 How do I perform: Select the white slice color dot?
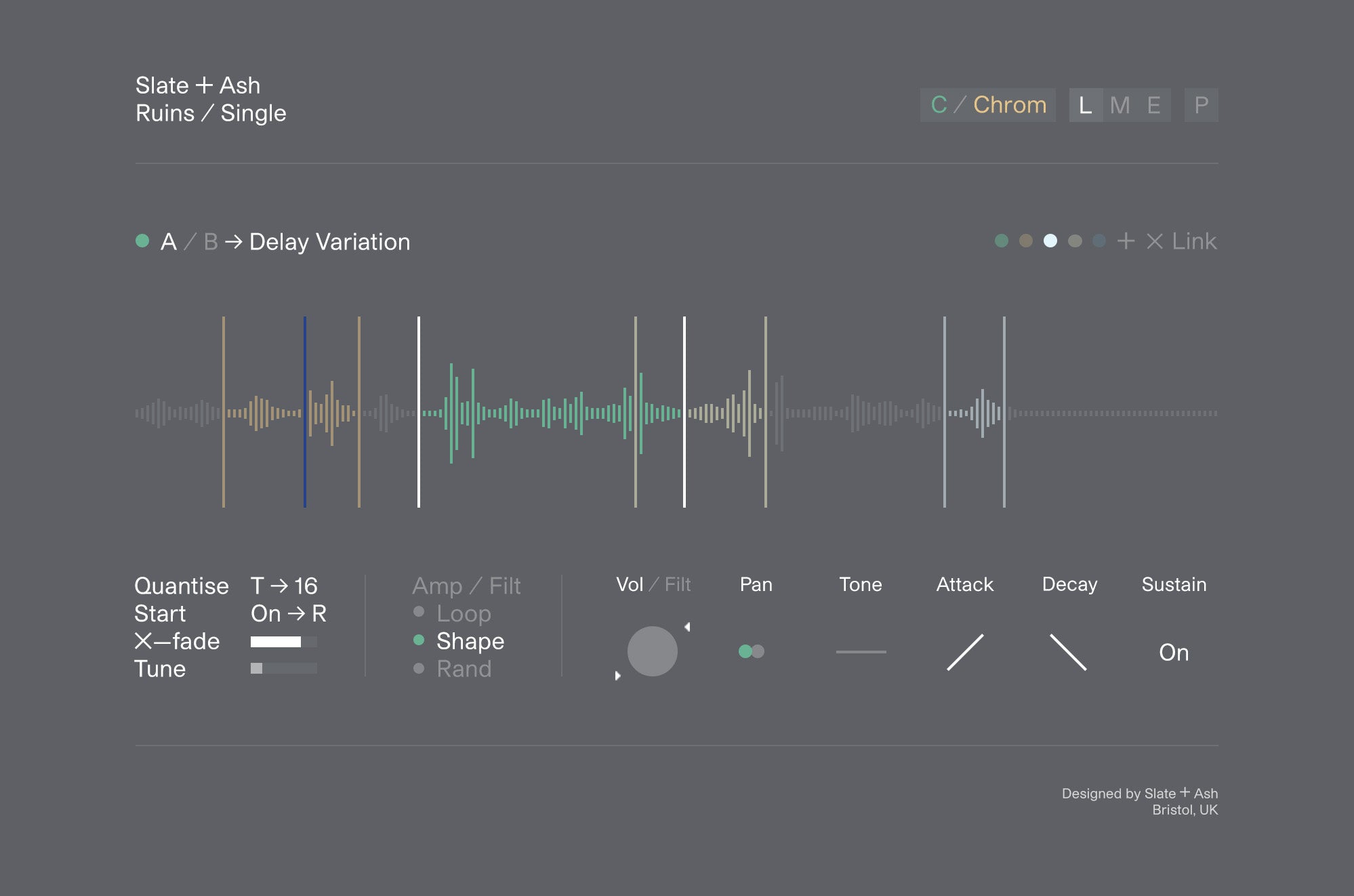(1050, 241)
